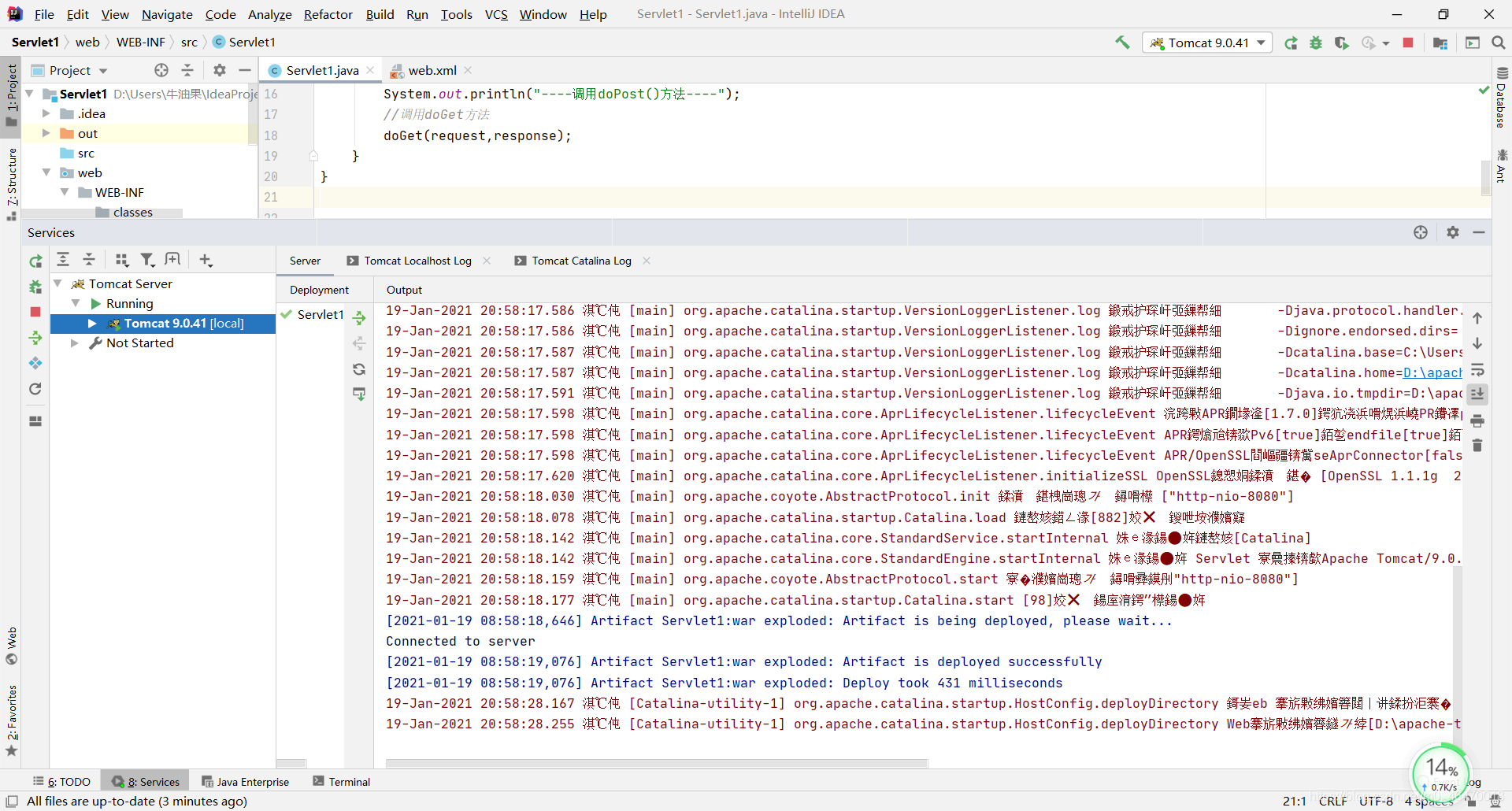
Task: Click the Search Everywhere magnifier icon
Action: click(1499, 43)
